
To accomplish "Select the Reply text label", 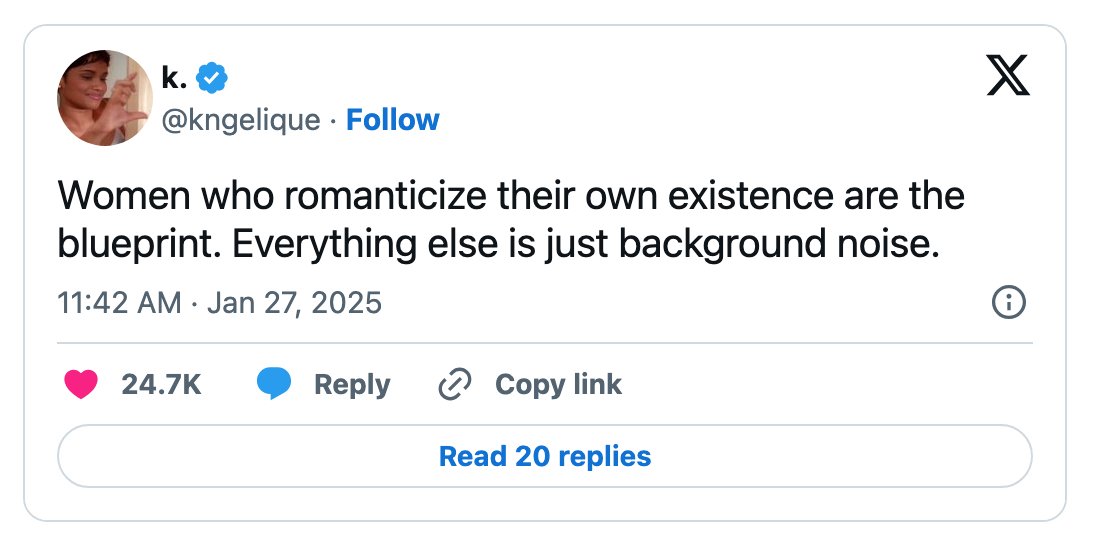I will [x=352, y=385].
